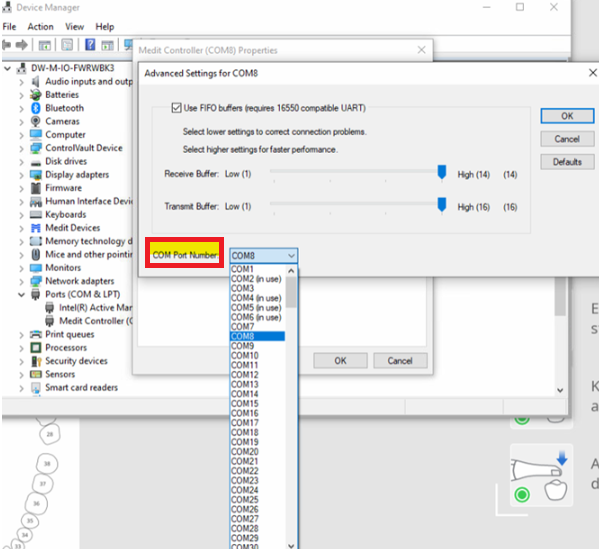Click the Cameras category icon
Screen dimensions: 599x549
(x=36, y=121)
